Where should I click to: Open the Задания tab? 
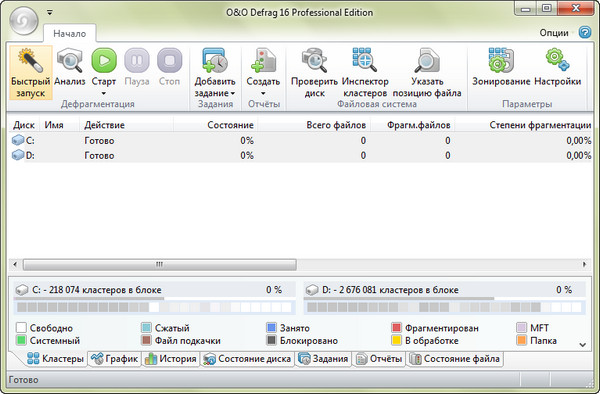(x=323, y=359)
